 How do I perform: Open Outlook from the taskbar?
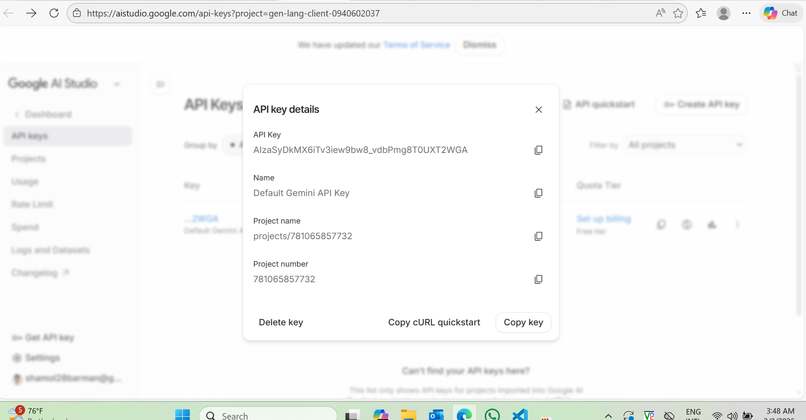(436, 414)
